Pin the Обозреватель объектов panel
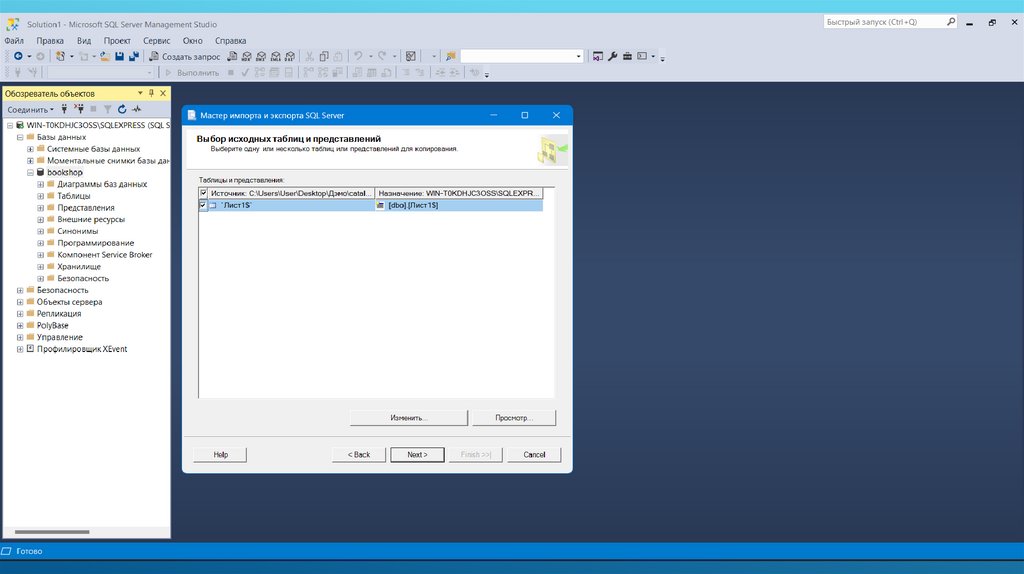Image resolution: width=1024 pixels, height=574 pixels. (152, 93)
